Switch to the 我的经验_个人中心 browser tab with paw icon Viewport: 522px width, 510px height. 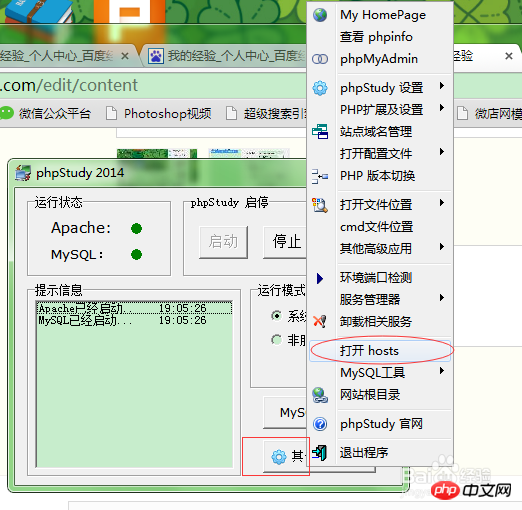click(x=223, y=56)
